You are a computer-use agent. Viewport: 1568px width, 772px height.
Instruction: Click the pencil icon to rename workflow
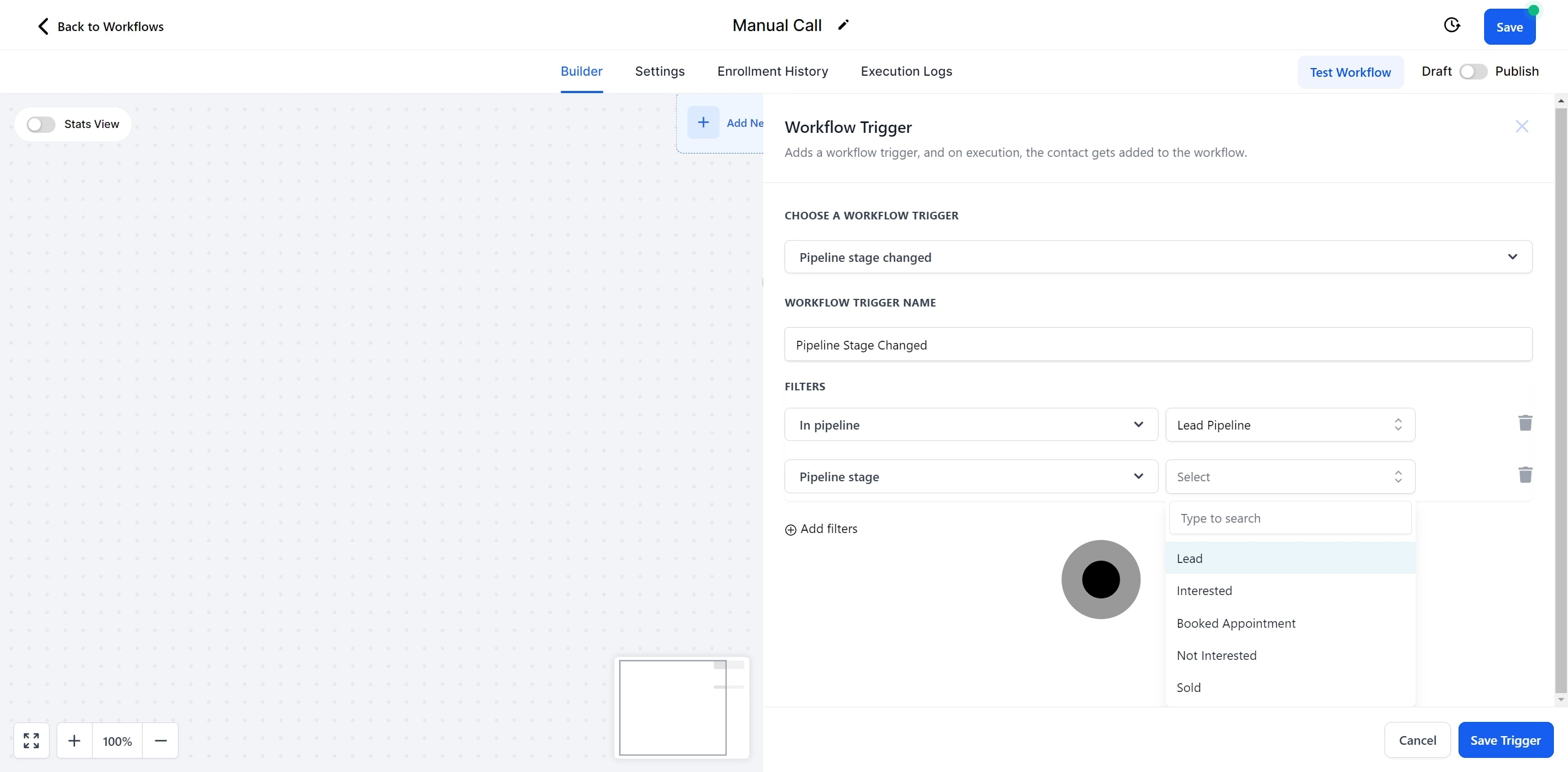tap(843, 25)
